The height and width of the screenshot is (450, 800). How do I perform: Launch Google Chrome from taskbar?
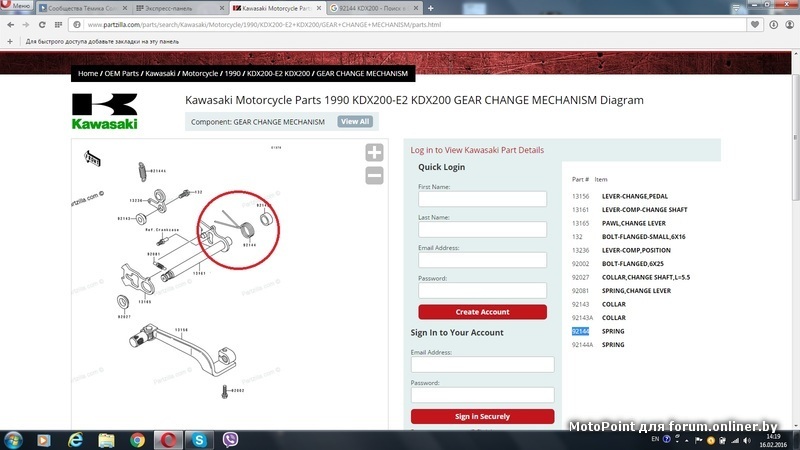[x=137, y=440]
